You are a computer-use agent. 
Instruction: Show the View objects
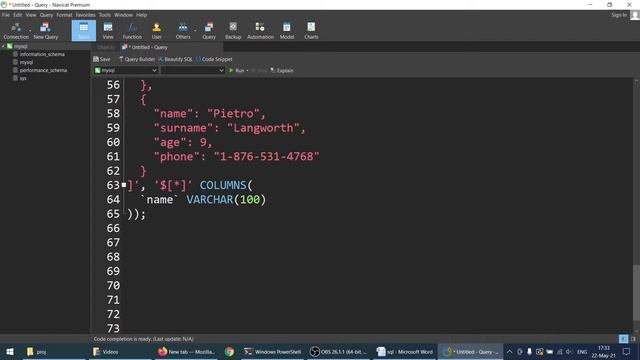[x=108, y=31]
